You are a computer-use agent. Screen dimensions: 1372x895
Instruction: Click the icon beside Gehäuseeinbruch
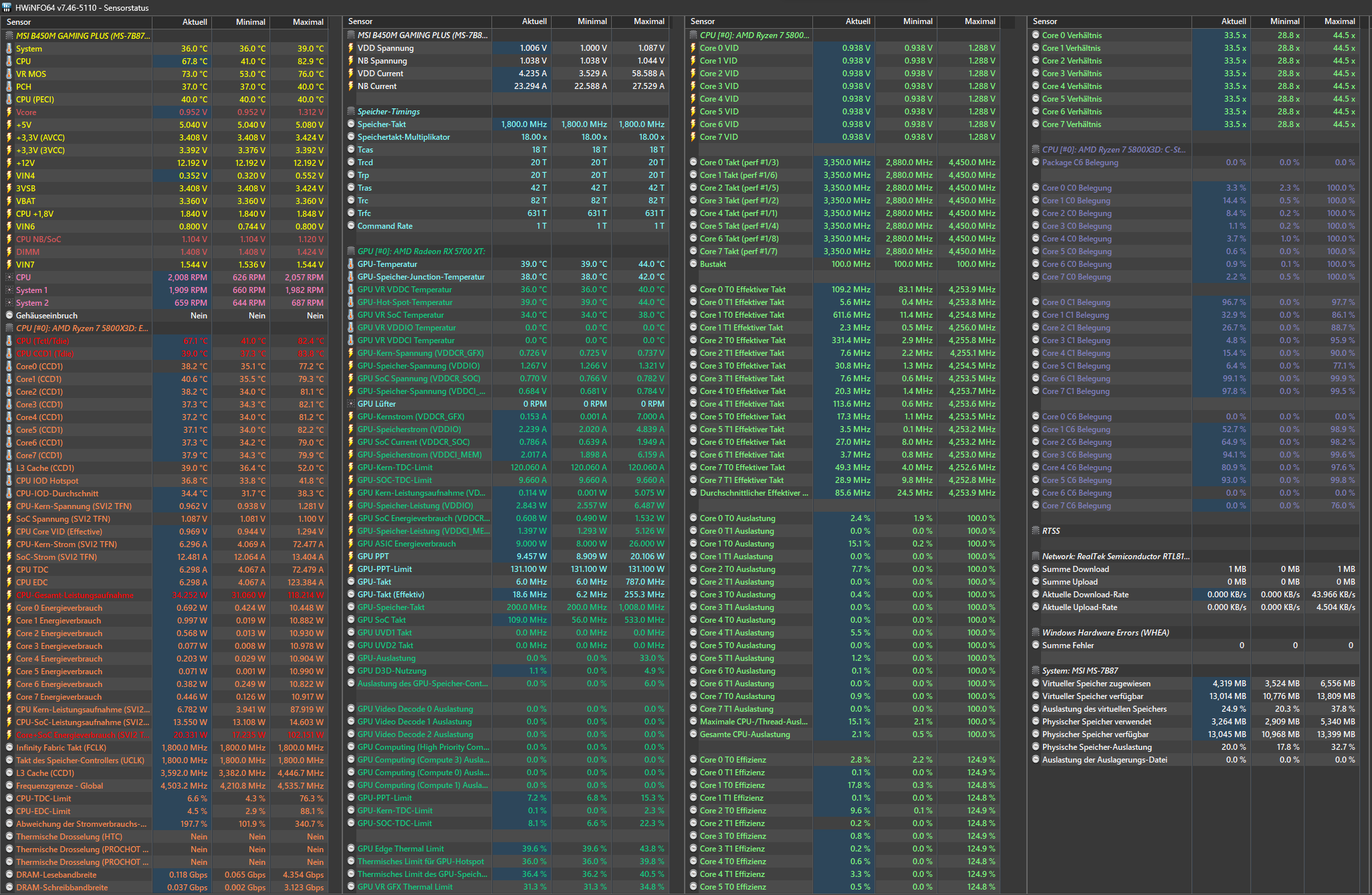(9, 316)
